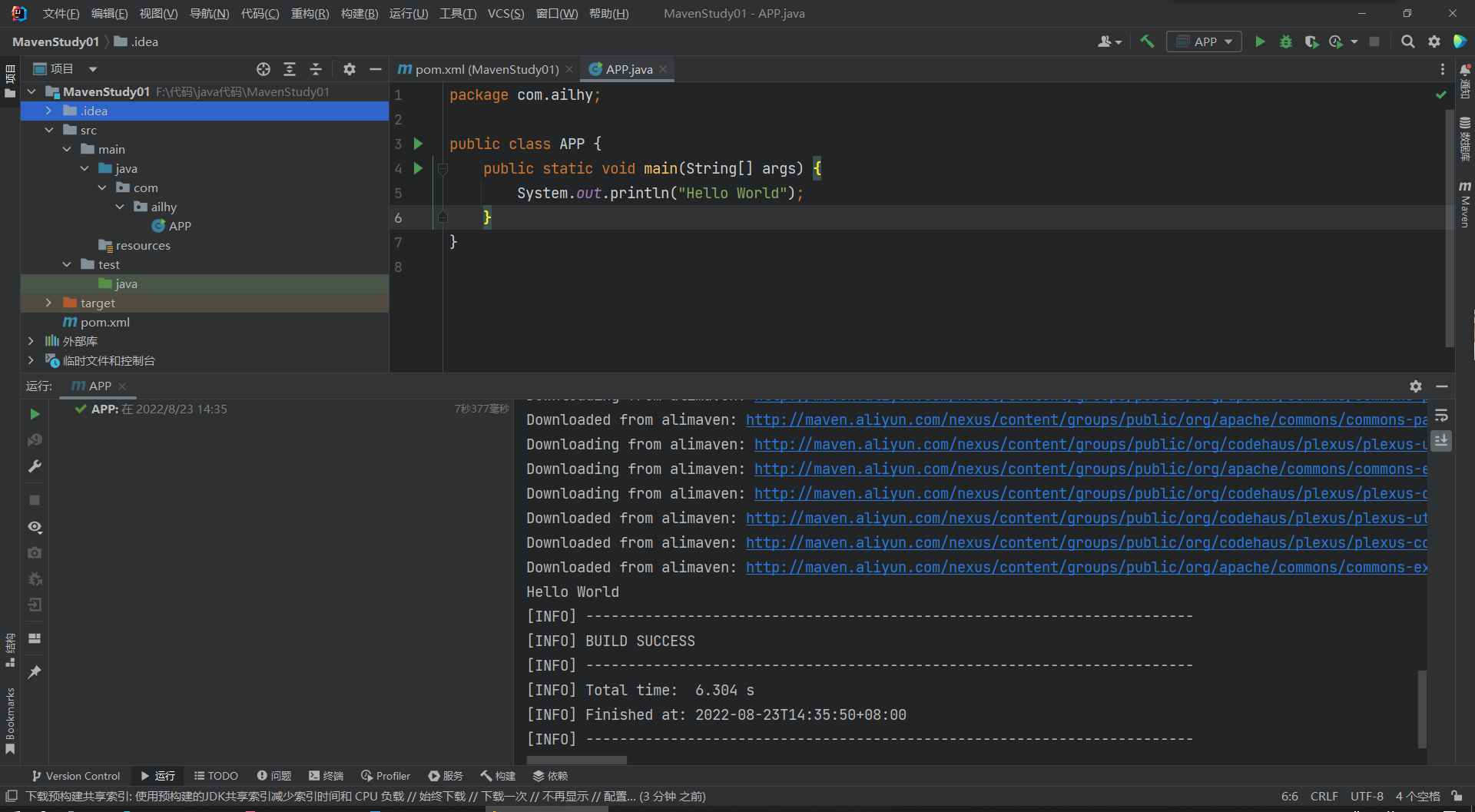1475x812 pixels.
Task: Run main method from gutter on line 4
Action: tap(418, 168)
